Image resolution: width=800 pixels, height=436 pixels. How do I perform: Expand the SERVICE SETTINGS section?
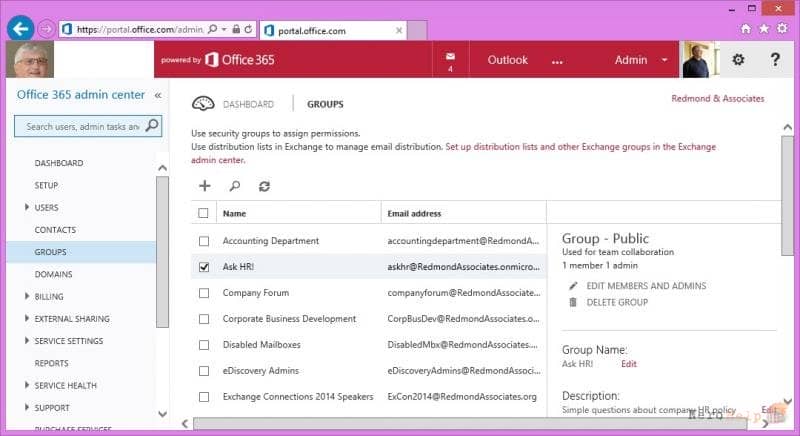tap(27, 340)
